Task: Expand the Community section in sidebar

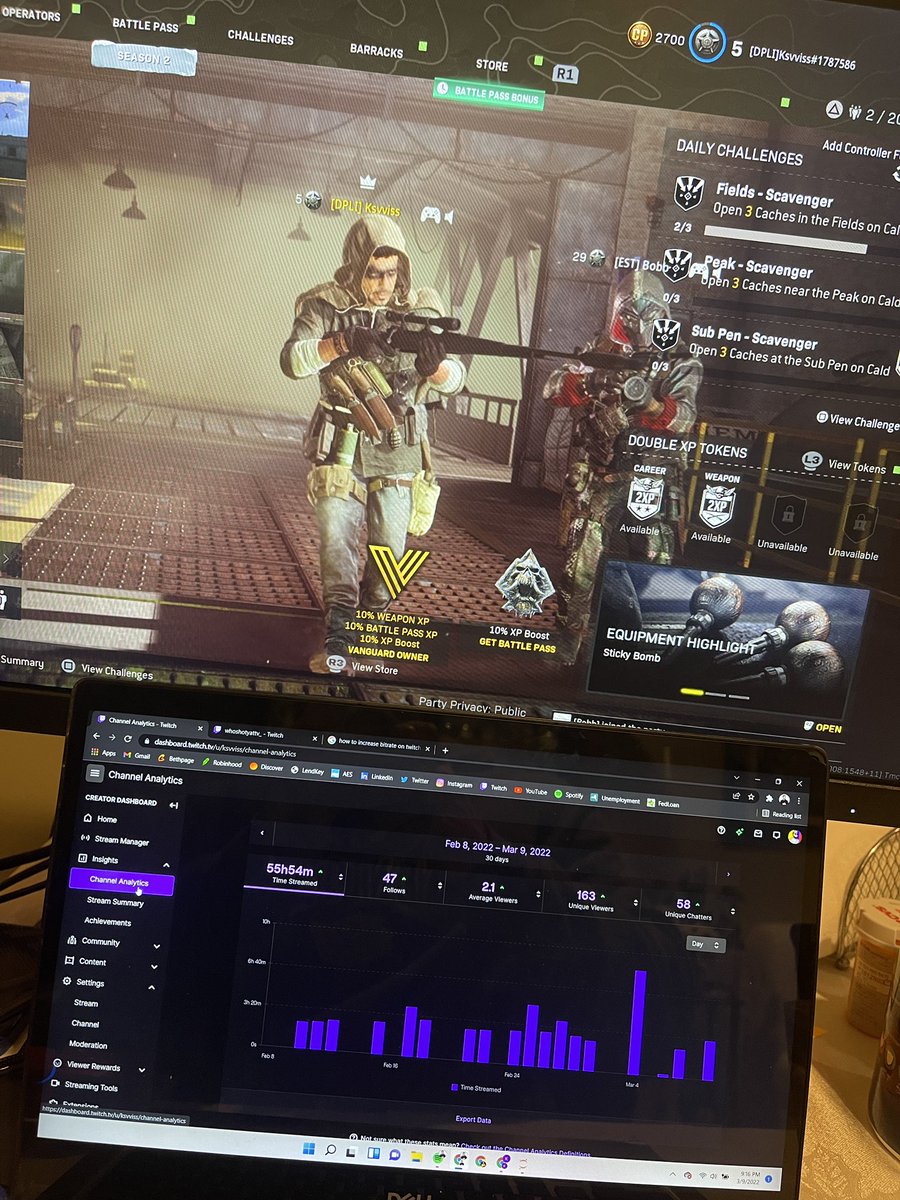Action: tap(157, 945)
